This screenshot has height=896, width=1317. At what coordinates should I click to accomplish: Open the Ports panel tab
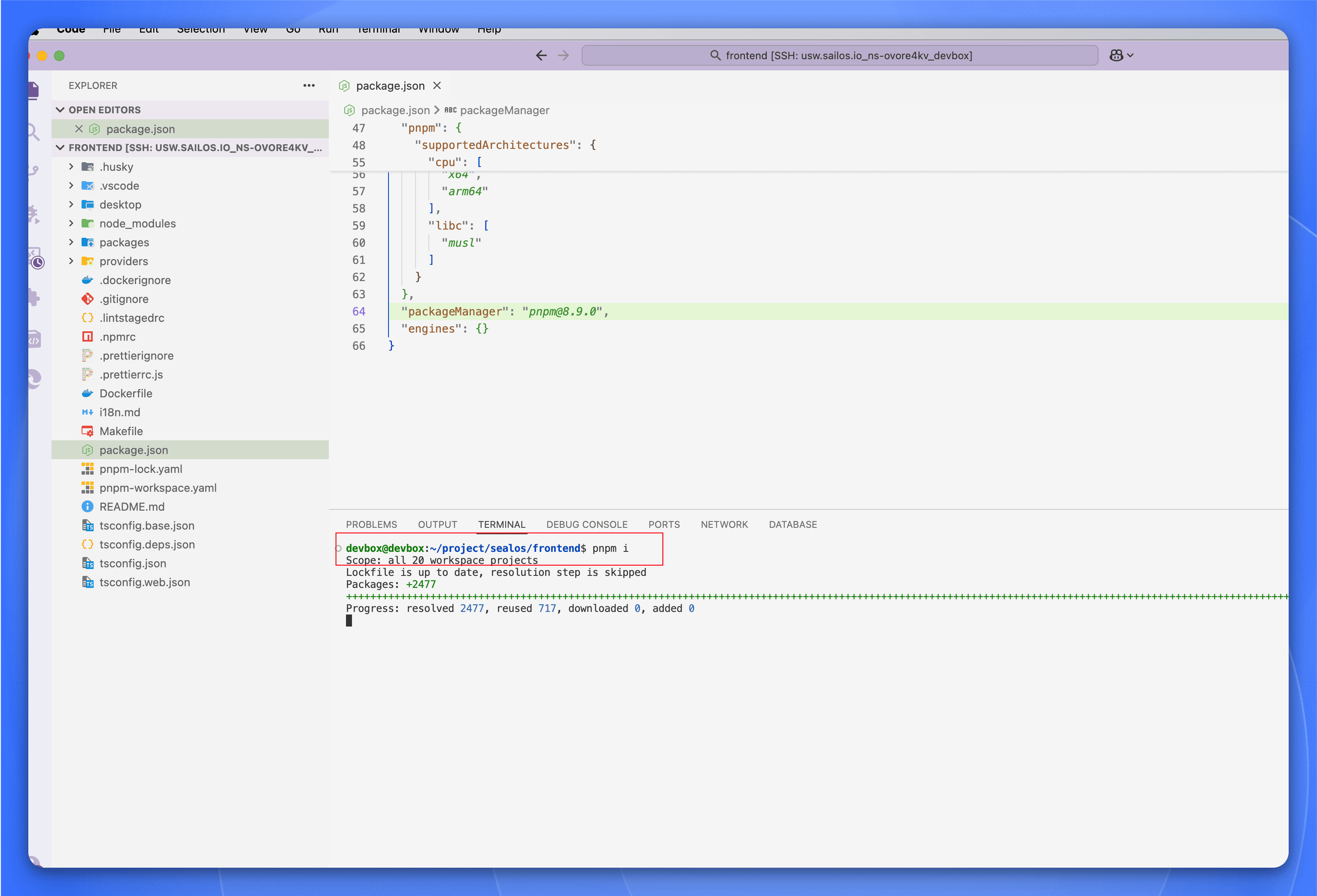(664, 524)
